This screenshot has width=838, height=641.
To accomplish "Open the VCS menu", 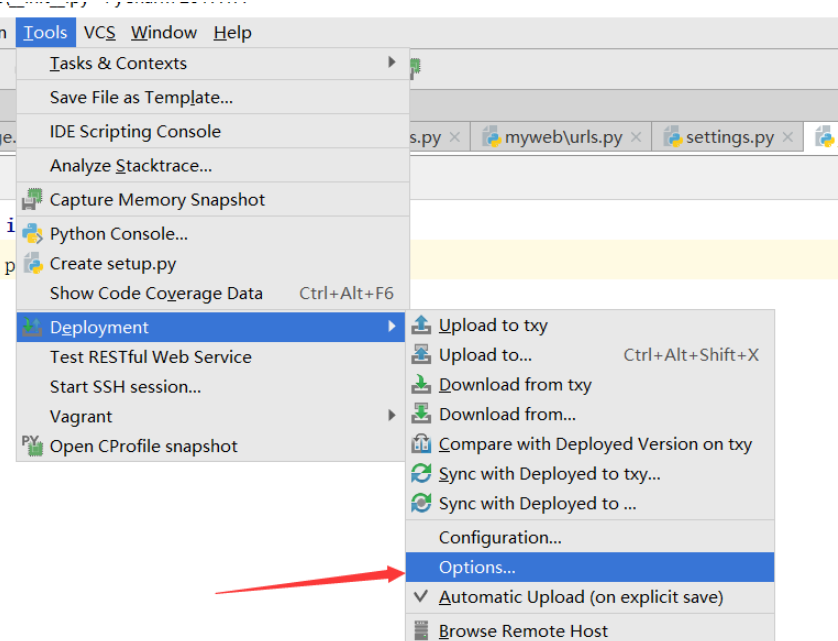I will 99,33.
